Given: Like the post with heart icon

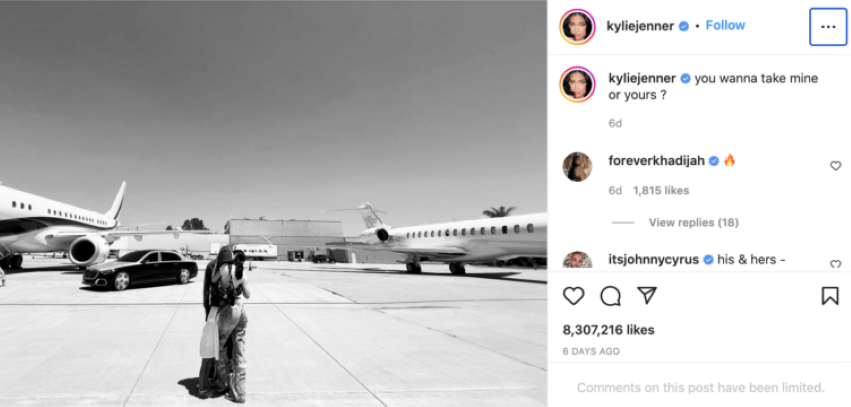Looking at the screenshot, I should click(573, 296).
